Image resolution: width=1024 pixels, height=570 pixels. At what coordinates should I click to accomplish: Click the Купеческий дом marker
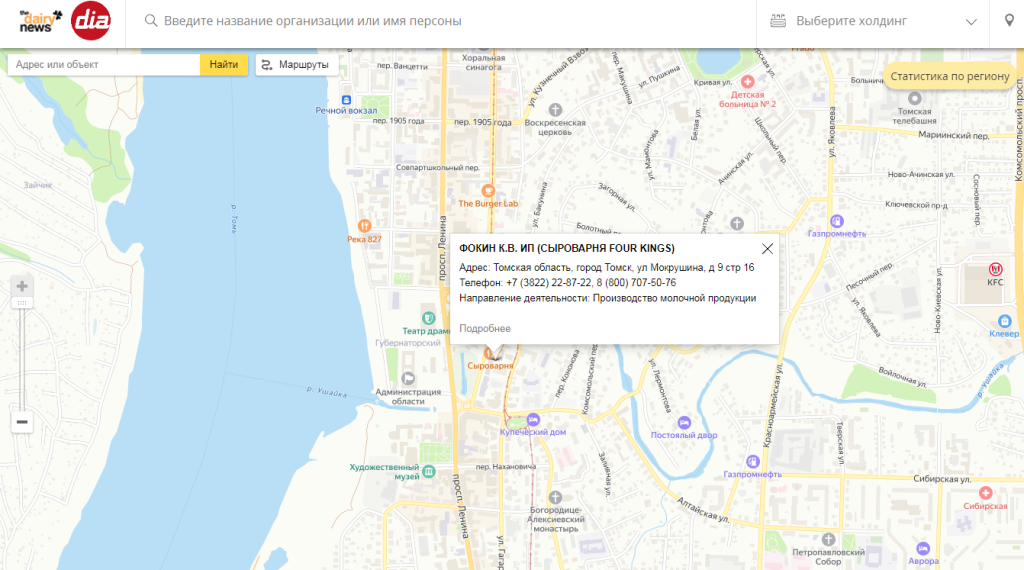[533, 420]
